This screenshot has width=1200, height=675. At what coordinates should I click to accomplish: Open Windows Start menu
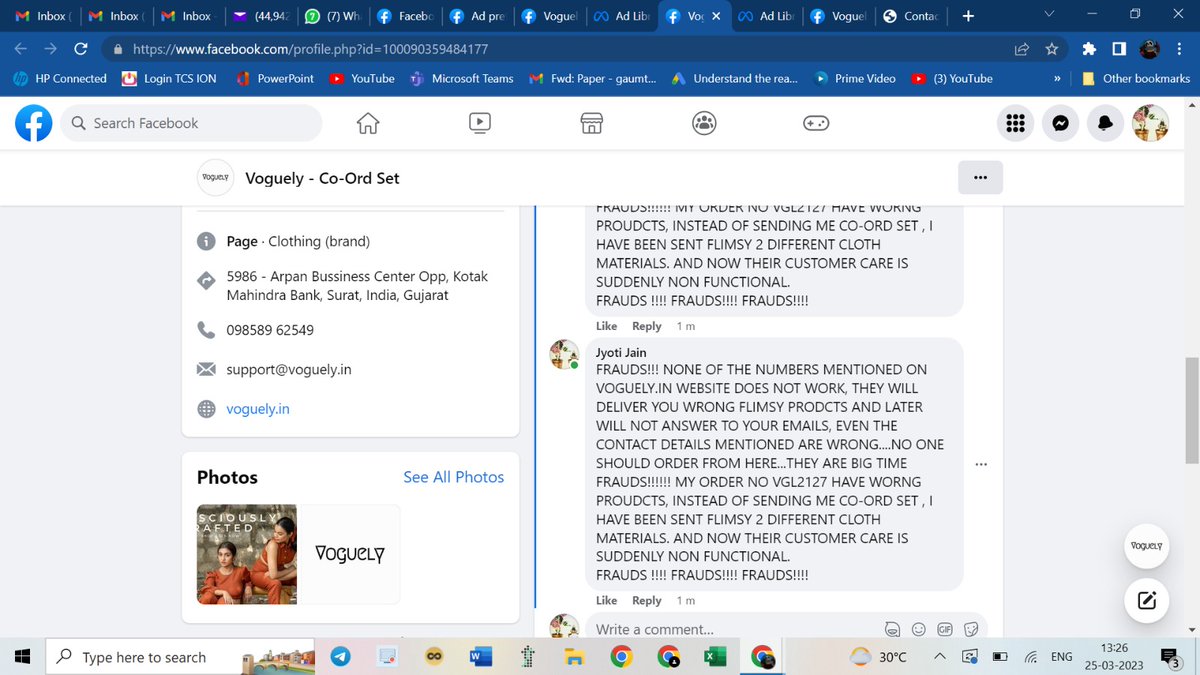pos(23,656)
